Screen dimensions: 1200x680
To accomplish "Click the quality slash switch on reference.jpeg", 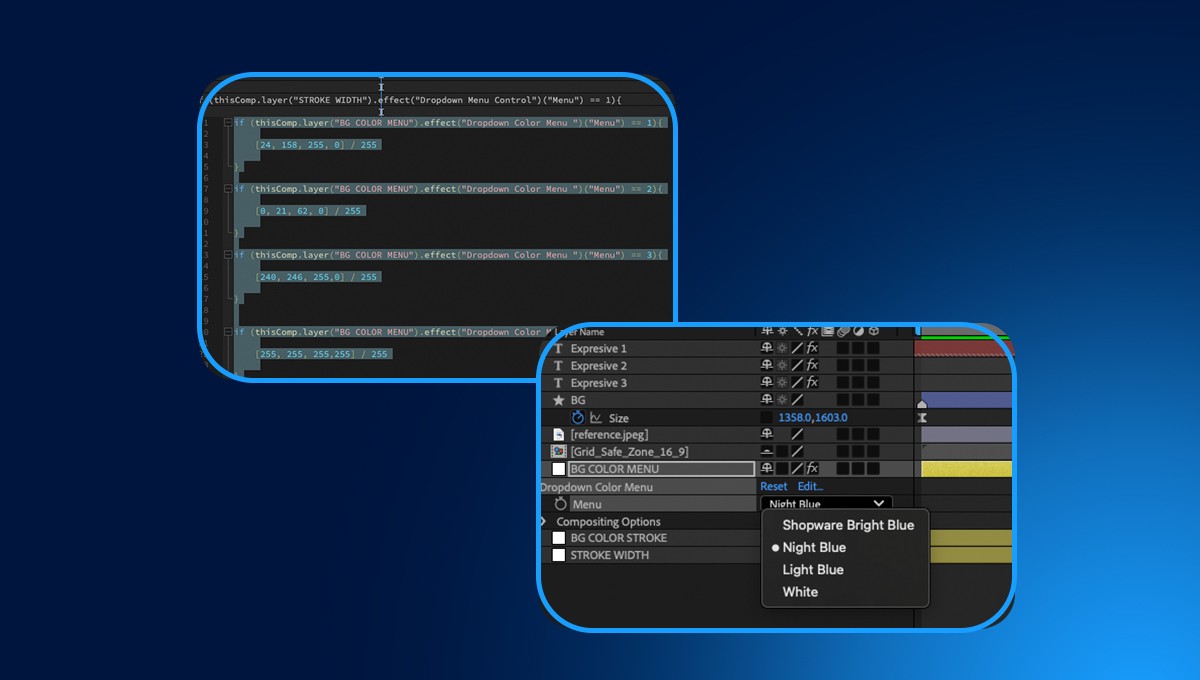I will pos(798,435).
